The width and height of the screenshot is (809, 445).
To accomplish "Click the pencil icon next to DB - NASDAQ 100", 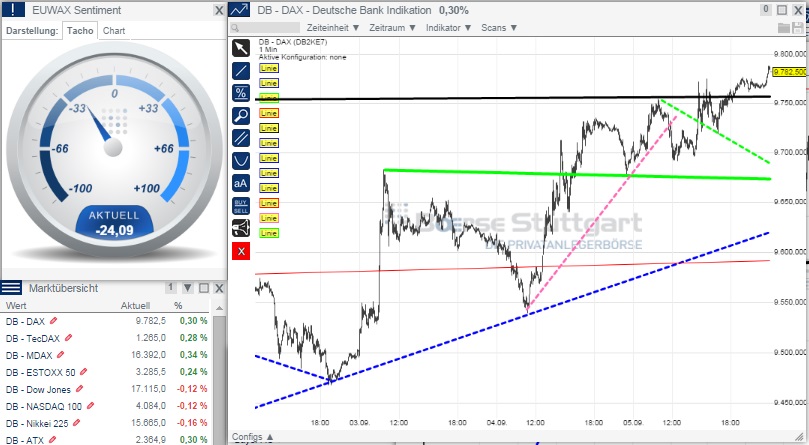I will click(x=90, y=406).
